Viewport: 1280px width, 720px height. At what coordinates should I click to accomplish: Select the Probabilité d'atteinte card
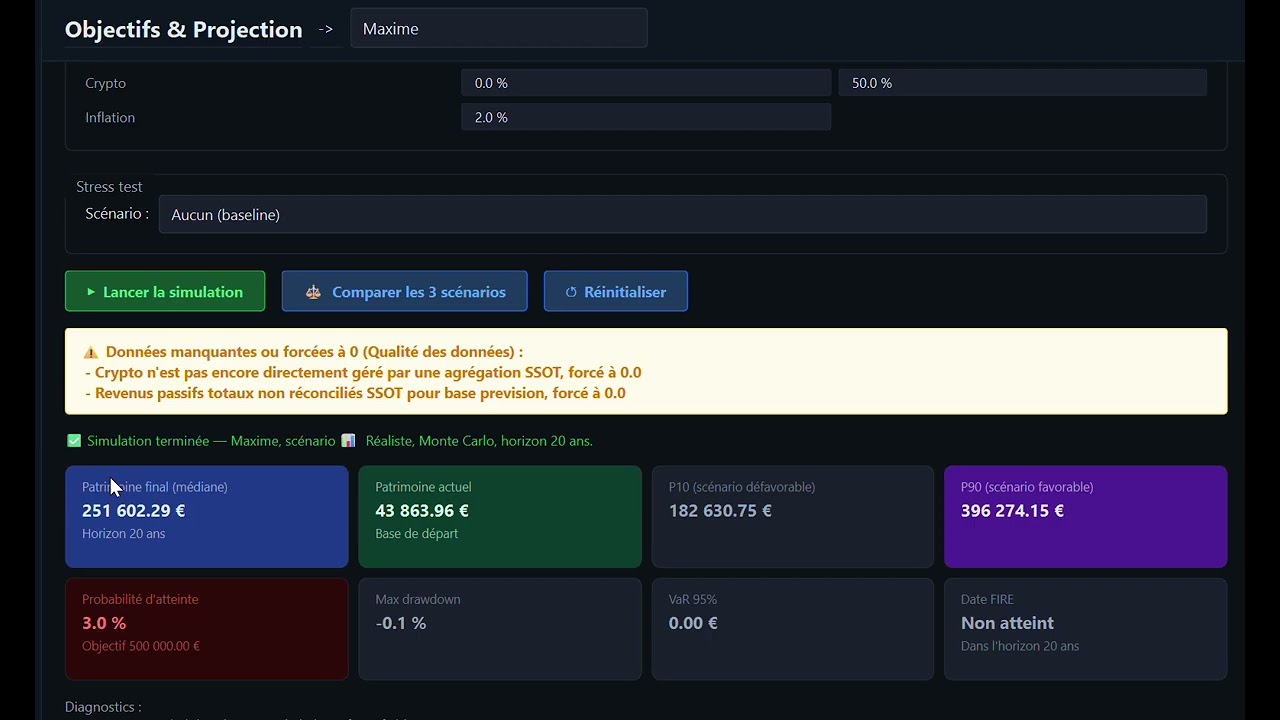(x=207, y=629)
